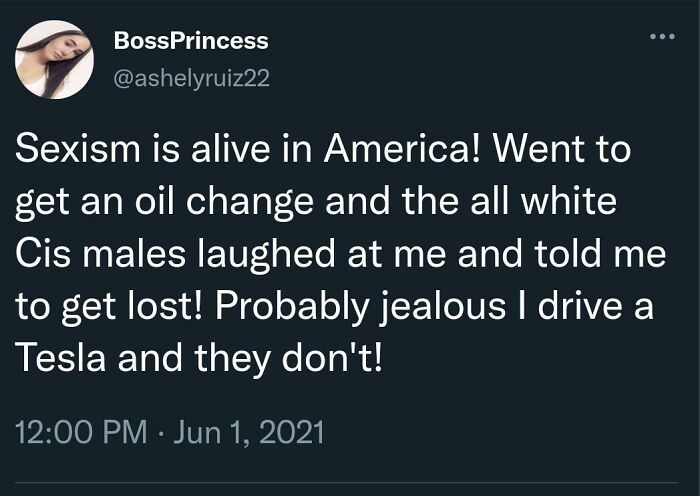The image size is (700, 496).
Task: Open the BossPrincess display name link
Action: coord(191,41)
